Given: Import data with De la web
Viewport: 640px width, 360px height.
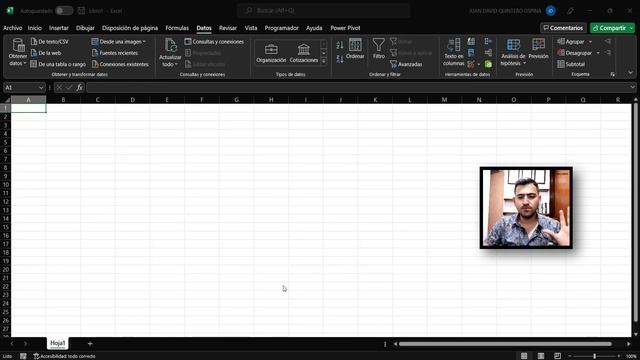Looking at the screenshot, I should [x=46, y=53].
